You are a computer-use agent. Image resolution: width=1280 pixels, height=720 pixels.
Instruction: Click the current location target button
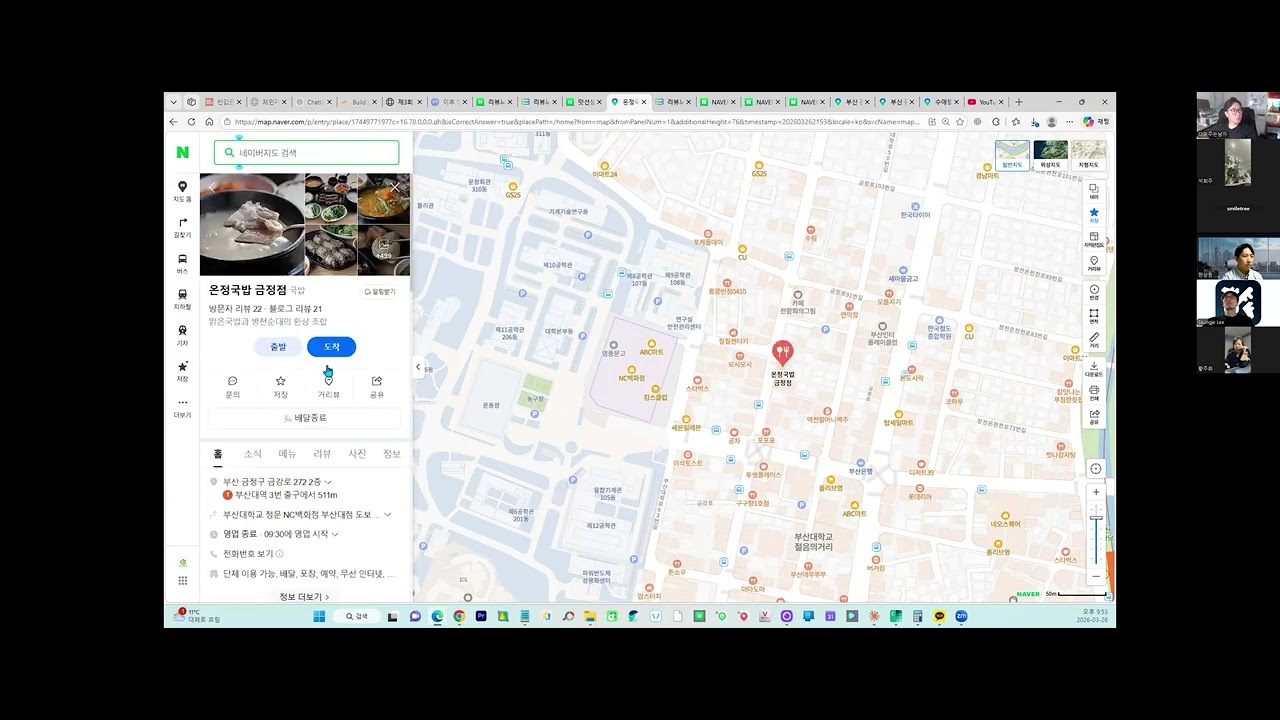point(1095,469)
